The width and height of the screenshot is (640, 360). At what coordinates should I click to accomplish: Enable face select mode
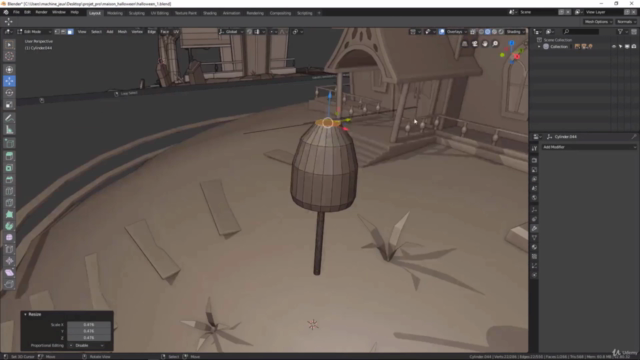(x=70, y=31)
